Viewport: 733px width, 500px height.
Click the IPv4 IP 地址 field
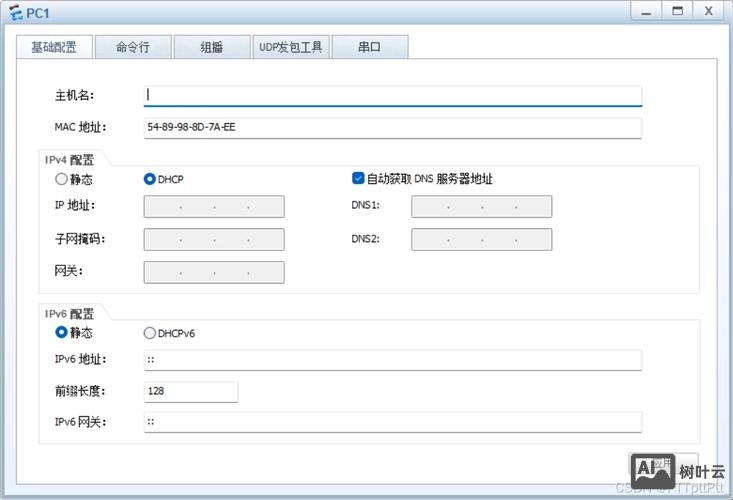(x=214, y=207)
